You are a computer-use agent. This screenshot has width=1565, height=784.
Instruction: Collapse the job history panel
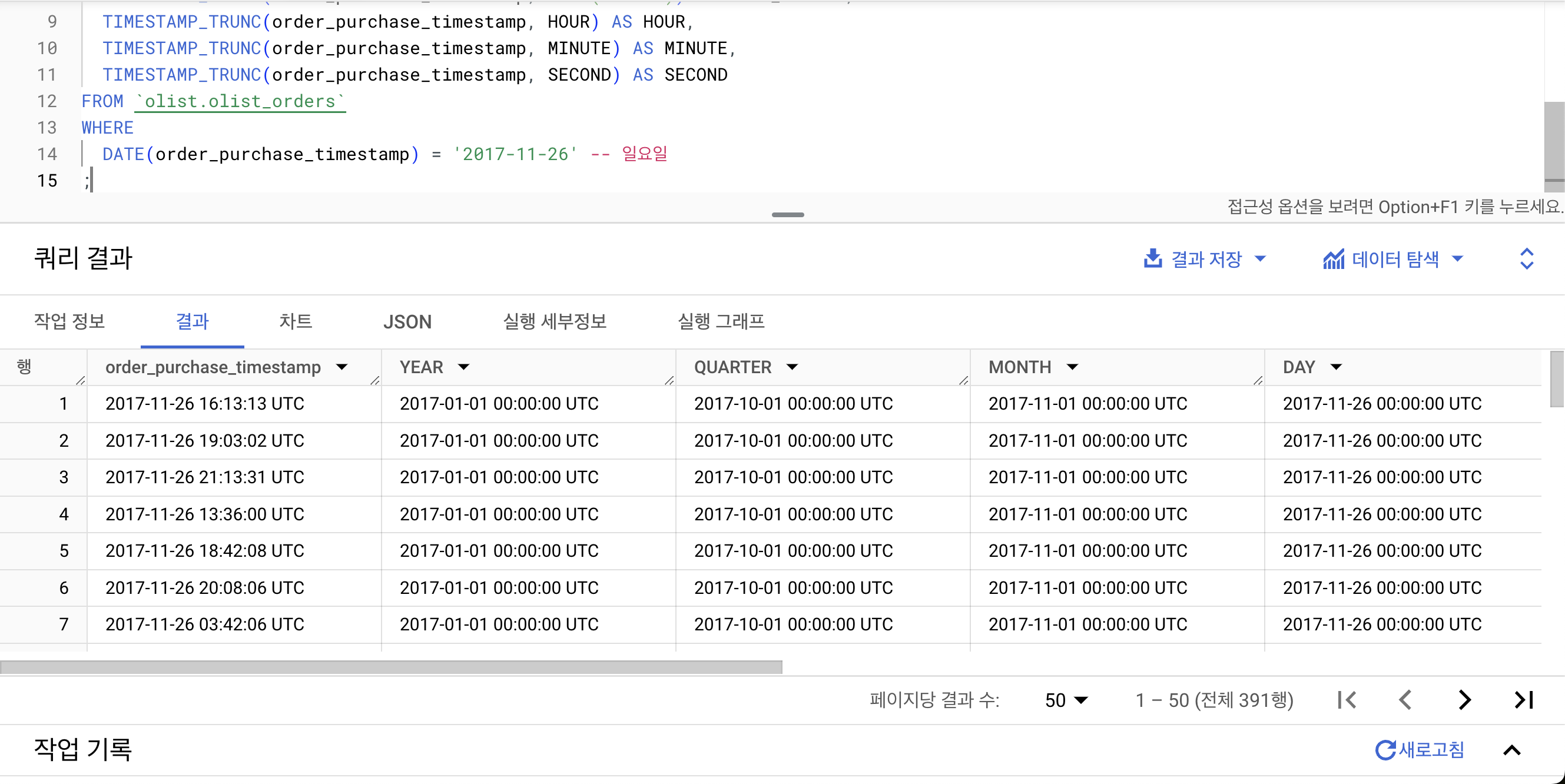(x=1511, y=750)
